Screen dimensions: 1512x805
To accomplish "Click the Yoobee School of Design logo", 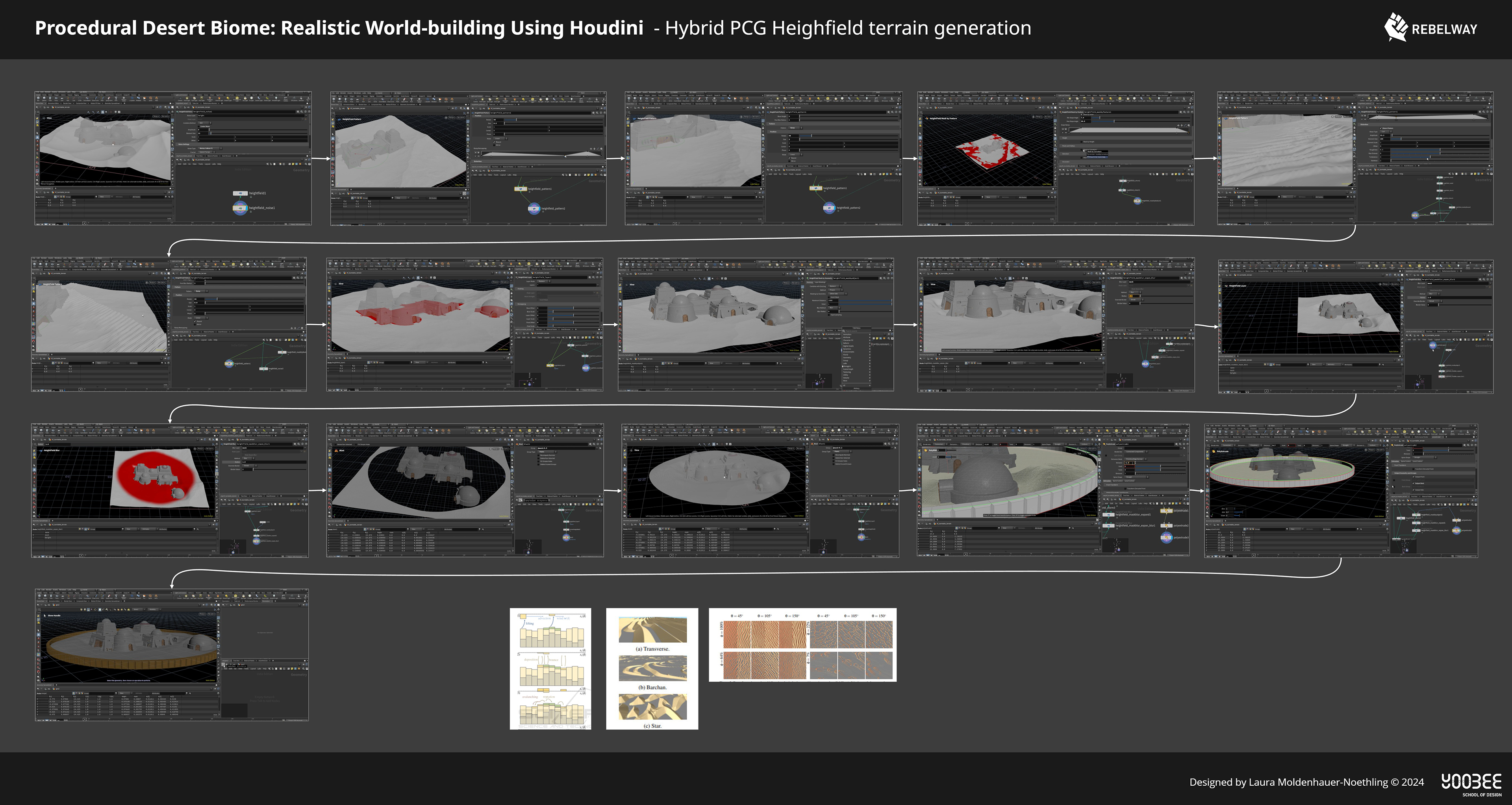I will coord(1471,784).
